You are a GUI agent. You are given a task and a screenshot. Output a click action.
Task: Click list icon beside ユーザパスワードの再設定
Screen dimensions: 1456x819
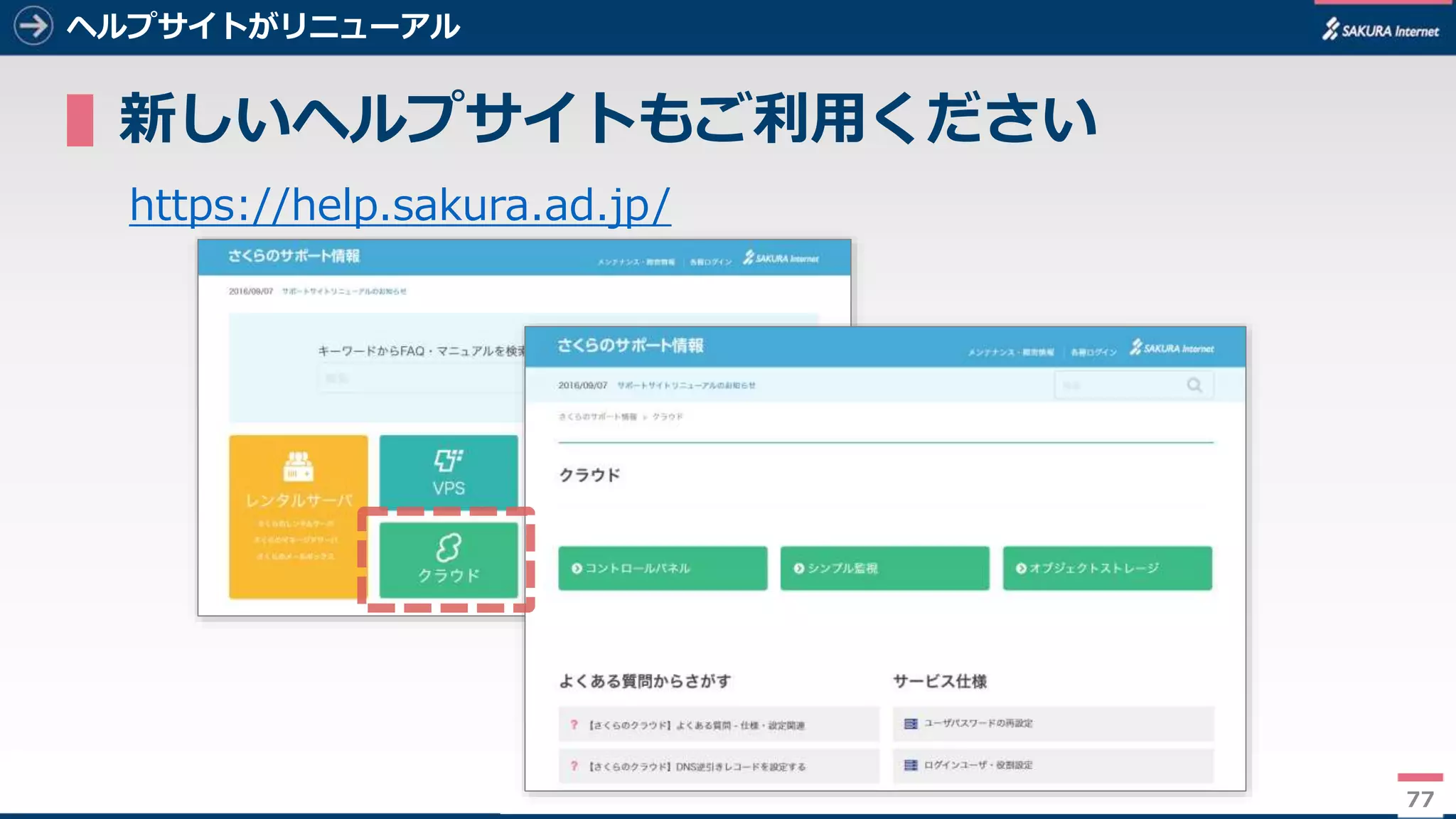[x=911, y=724]
